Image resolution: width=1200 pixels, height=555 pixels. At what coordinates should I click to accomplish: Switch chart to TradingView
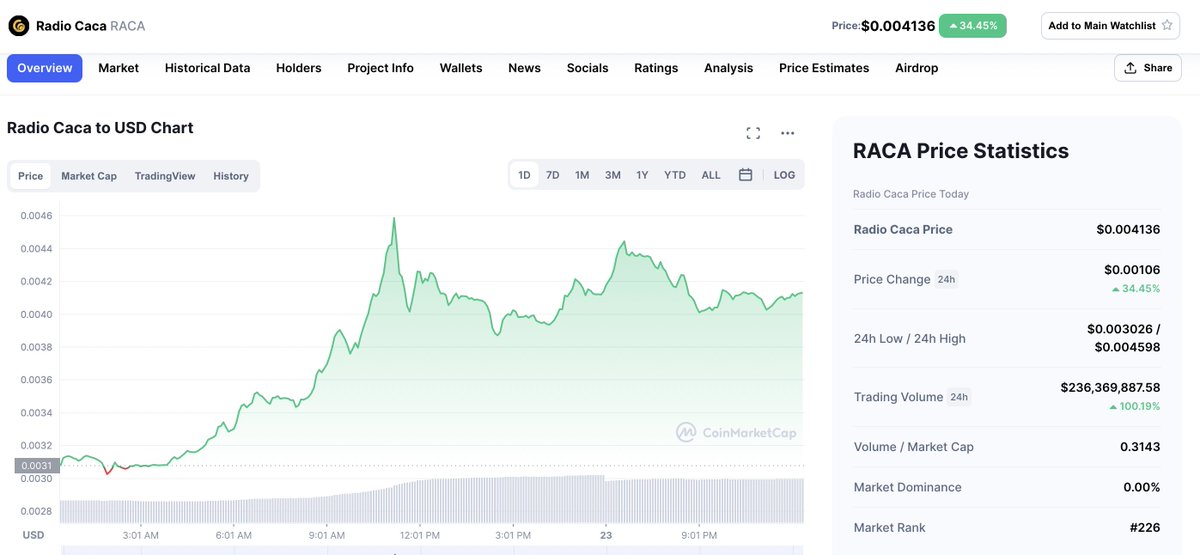click(x=165, y=176)
